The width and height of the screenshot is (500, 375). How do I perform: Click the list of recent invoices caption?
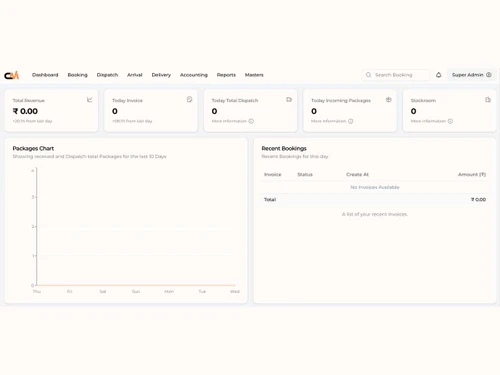[375, 214]
